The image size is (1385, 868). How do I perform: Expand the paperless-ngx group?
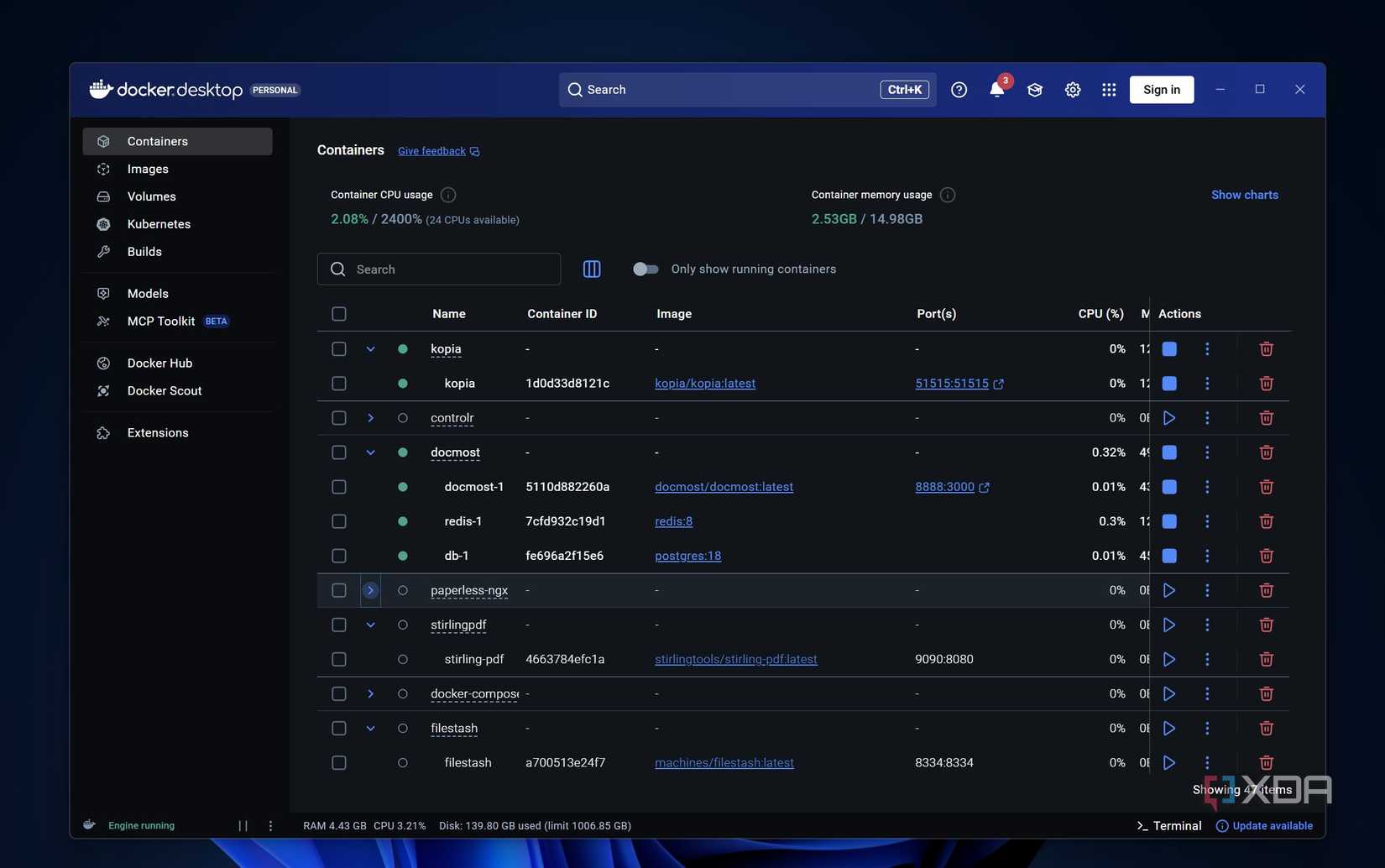(x=370, y=591)
